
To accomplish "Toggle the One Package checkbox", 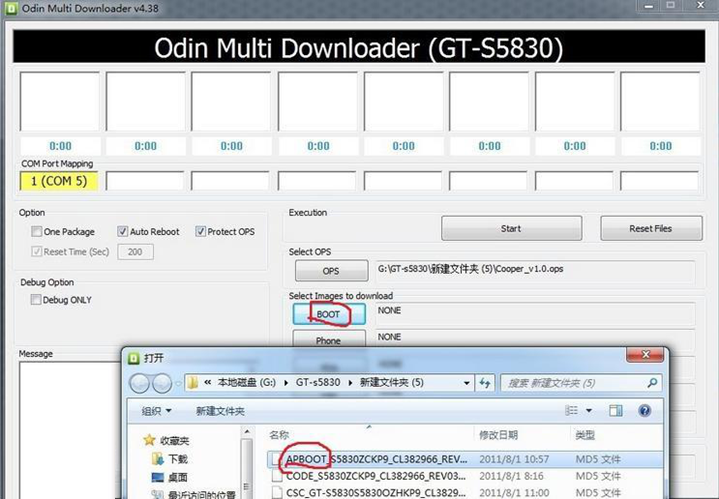I will point(36,231).
